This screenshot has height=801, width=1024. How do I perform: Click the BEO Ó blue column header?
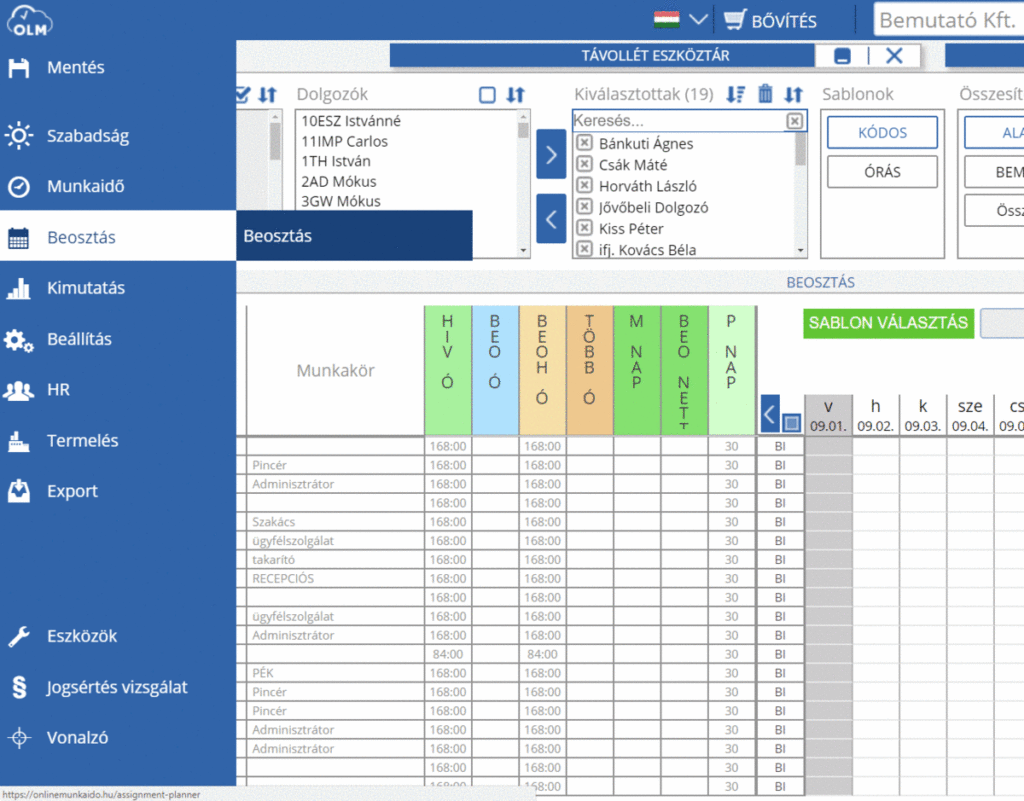pyautogui.click(x=495, y=370)
